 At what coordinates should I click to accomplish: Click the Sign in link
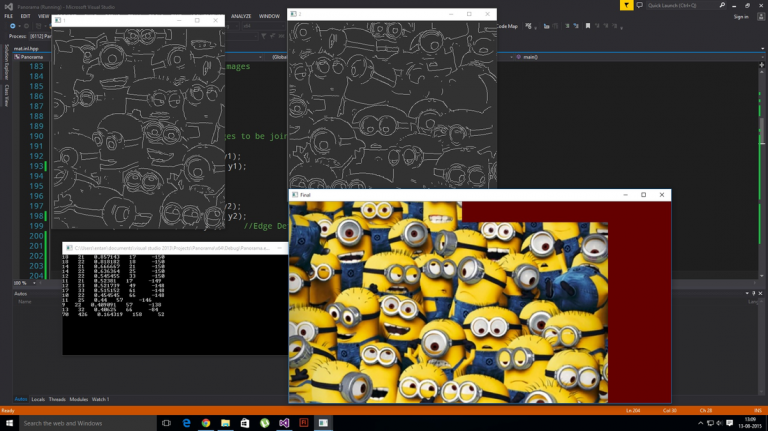coord(741,17)
